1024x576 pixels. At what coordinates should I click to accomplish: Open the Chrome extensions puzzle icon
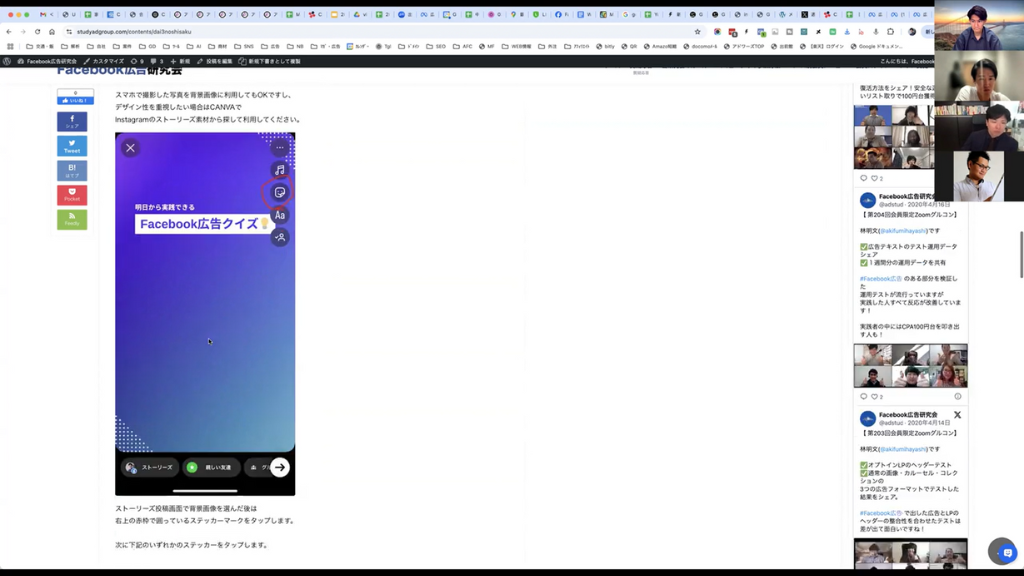tap(890, 31)
